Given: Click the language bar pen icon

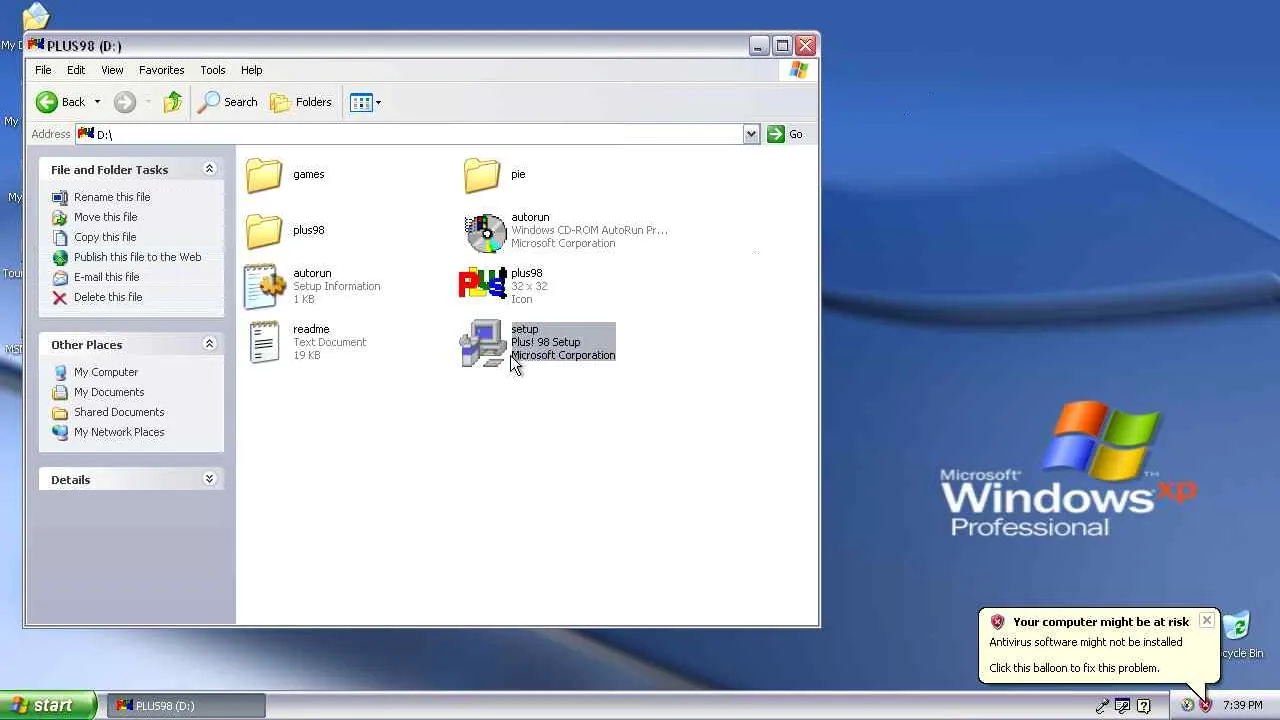Looking at the screenshot, I should (x=1102, y=706).
